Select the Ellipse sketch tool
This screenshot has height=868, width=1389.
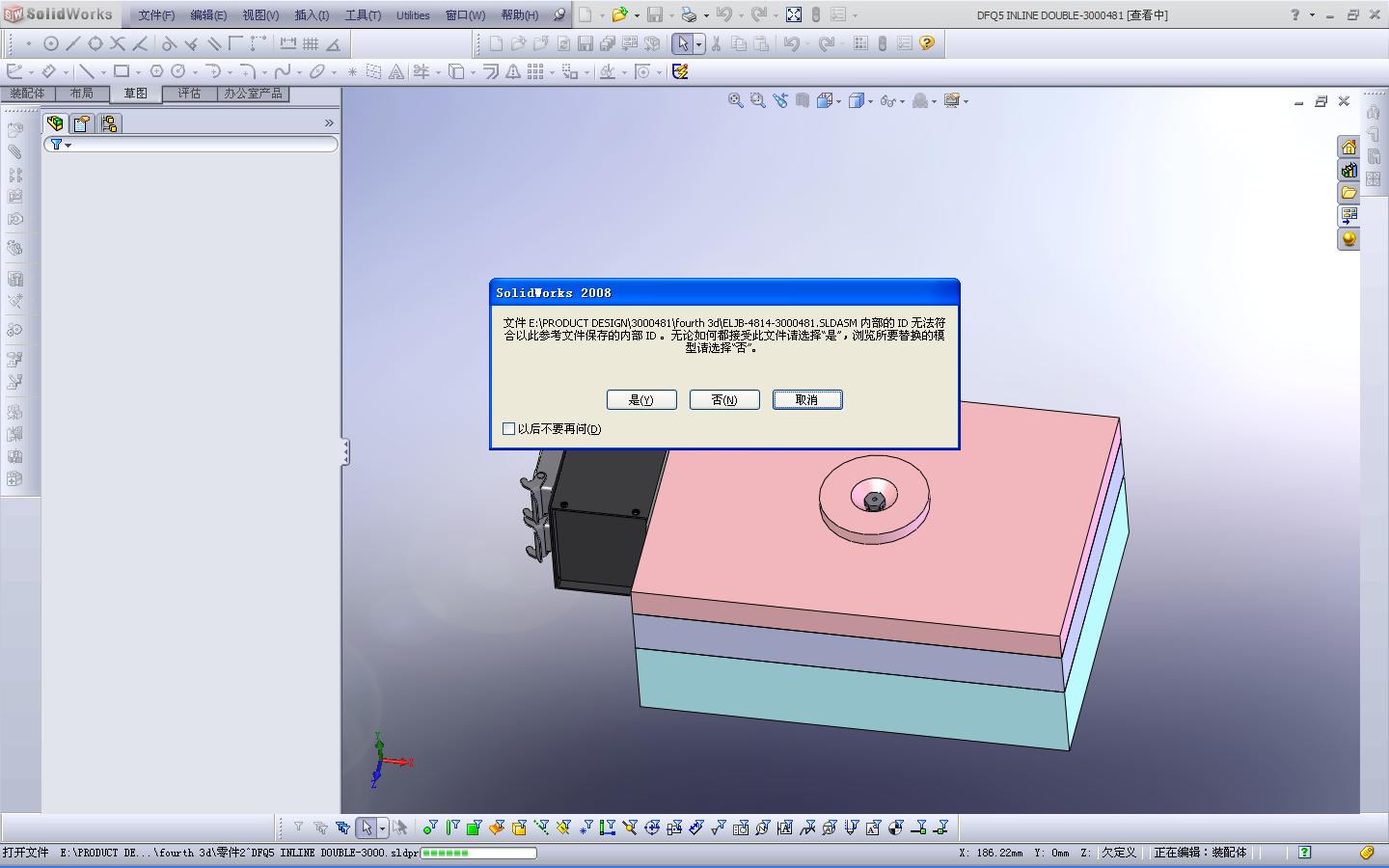tap(317, 71)
